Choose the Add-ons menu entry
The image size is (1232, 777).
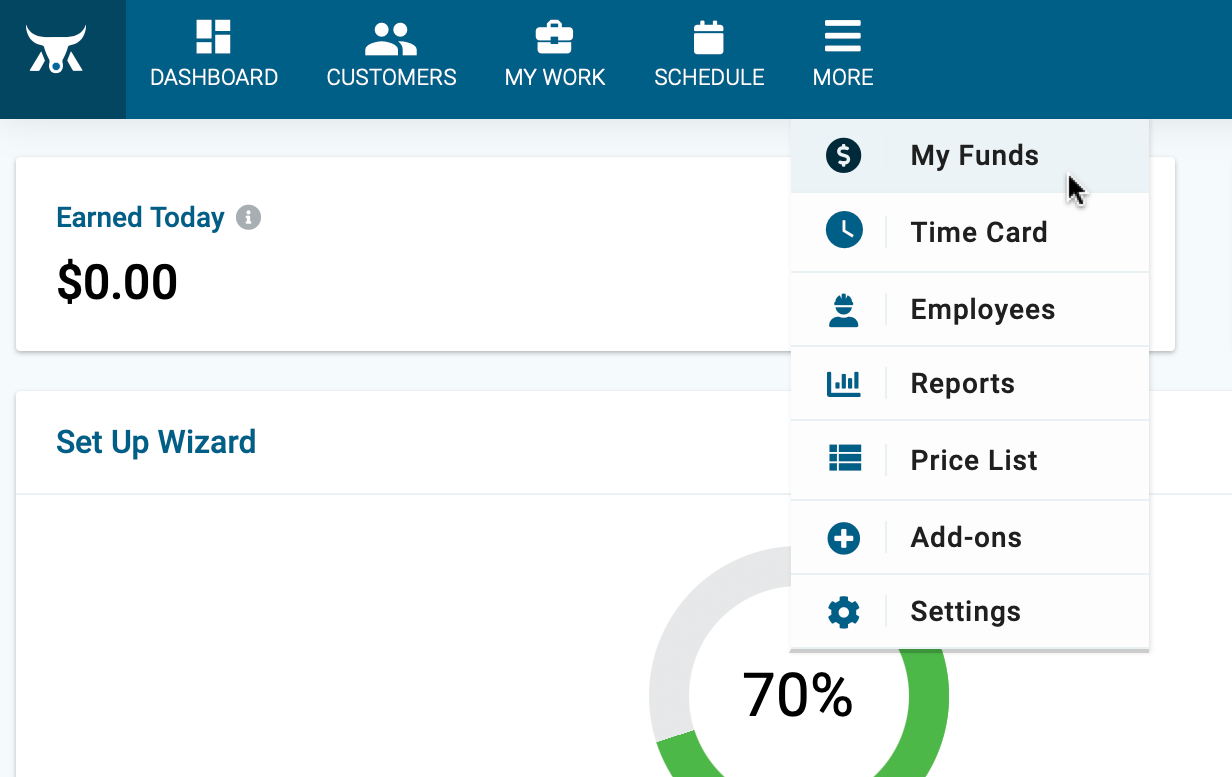[x=970, y=537]
